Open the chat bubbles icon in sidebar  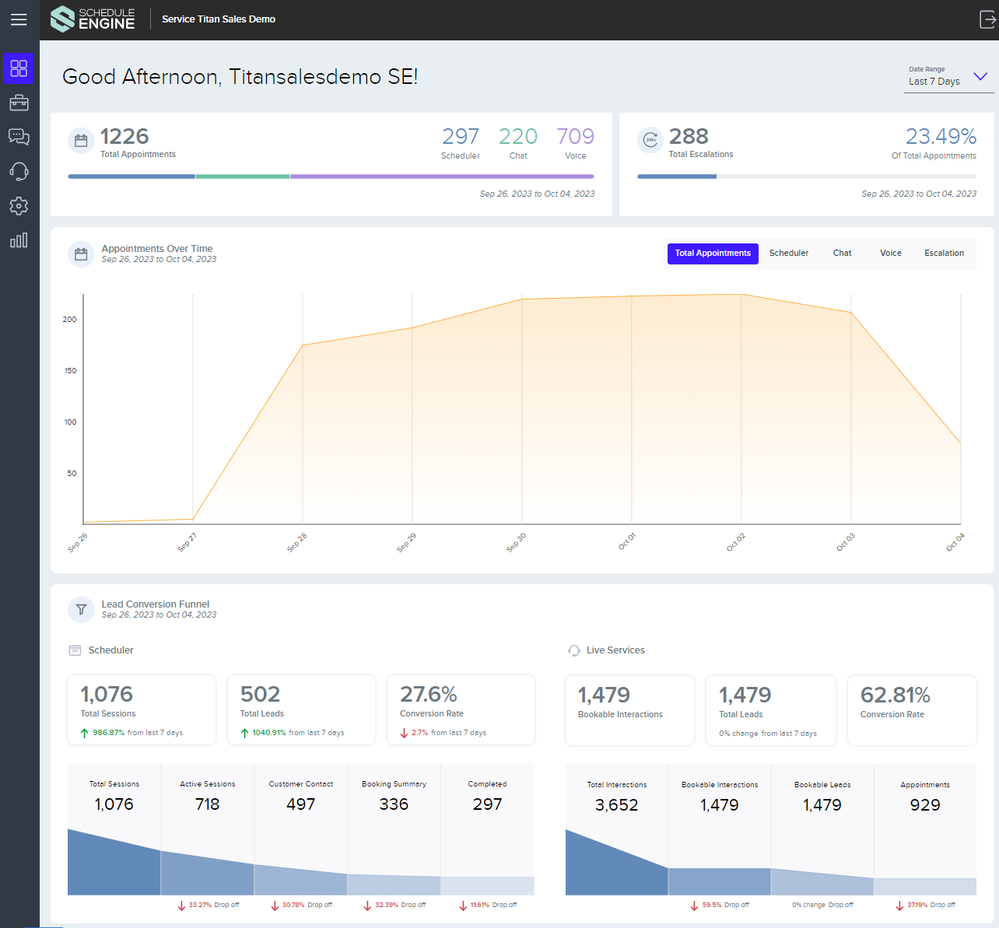click(18, 137)
